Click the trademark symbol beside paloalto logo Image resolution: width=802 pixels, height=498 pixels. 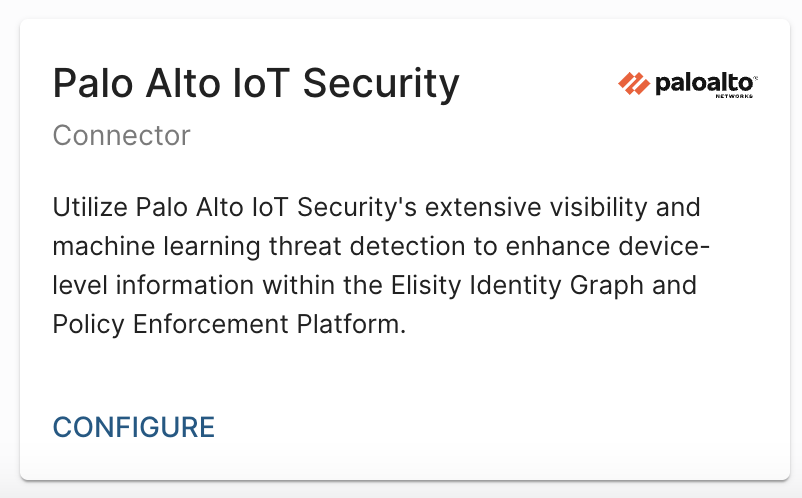point(755,76)
